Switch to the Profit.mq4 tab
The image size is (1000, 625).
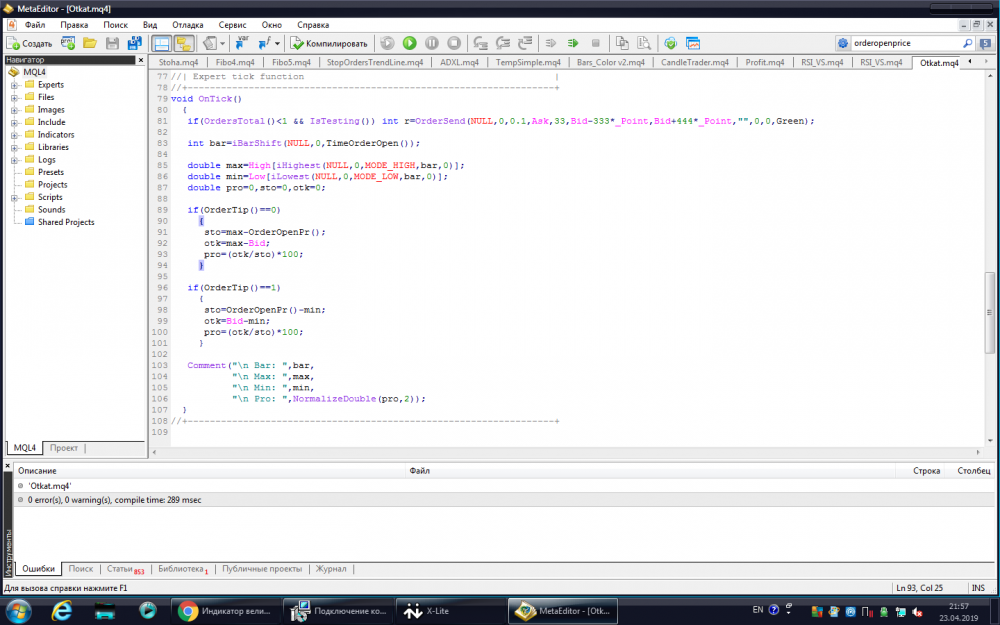[765, 62]
